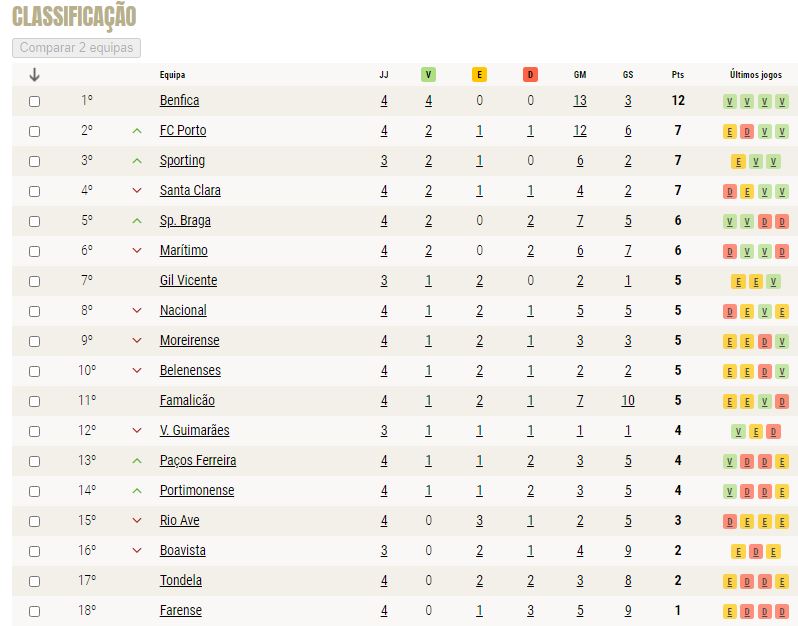
Task: Click the sort arrow icon in table header
Action: tap(34, 75)
